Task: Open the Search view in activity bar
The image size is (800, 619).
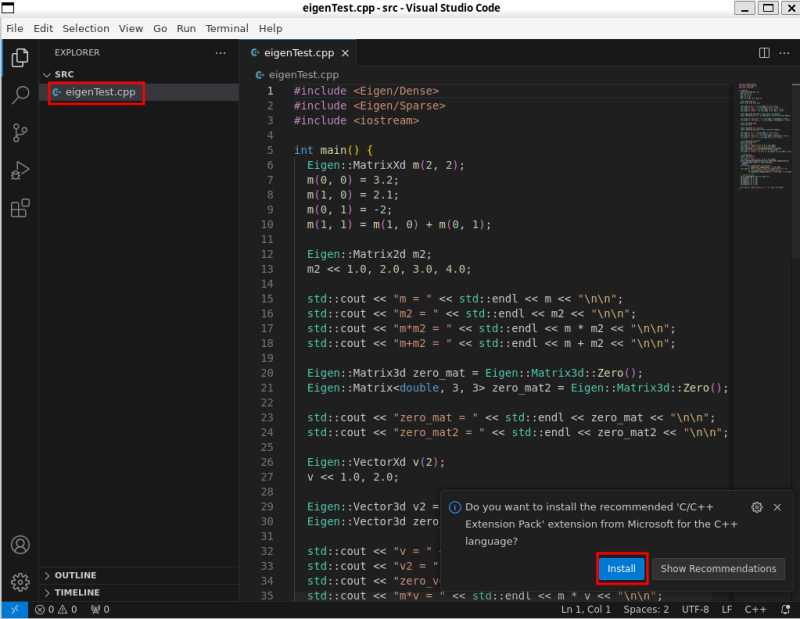Action: coord(20,95)
